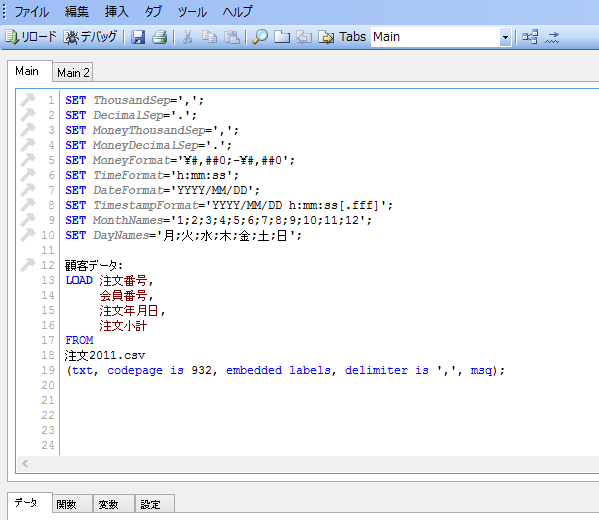Image resolution: width=599 pixels, height=520 pixels.
Task: Open the Table Viewer icon
Action: (x=530, y=37)
